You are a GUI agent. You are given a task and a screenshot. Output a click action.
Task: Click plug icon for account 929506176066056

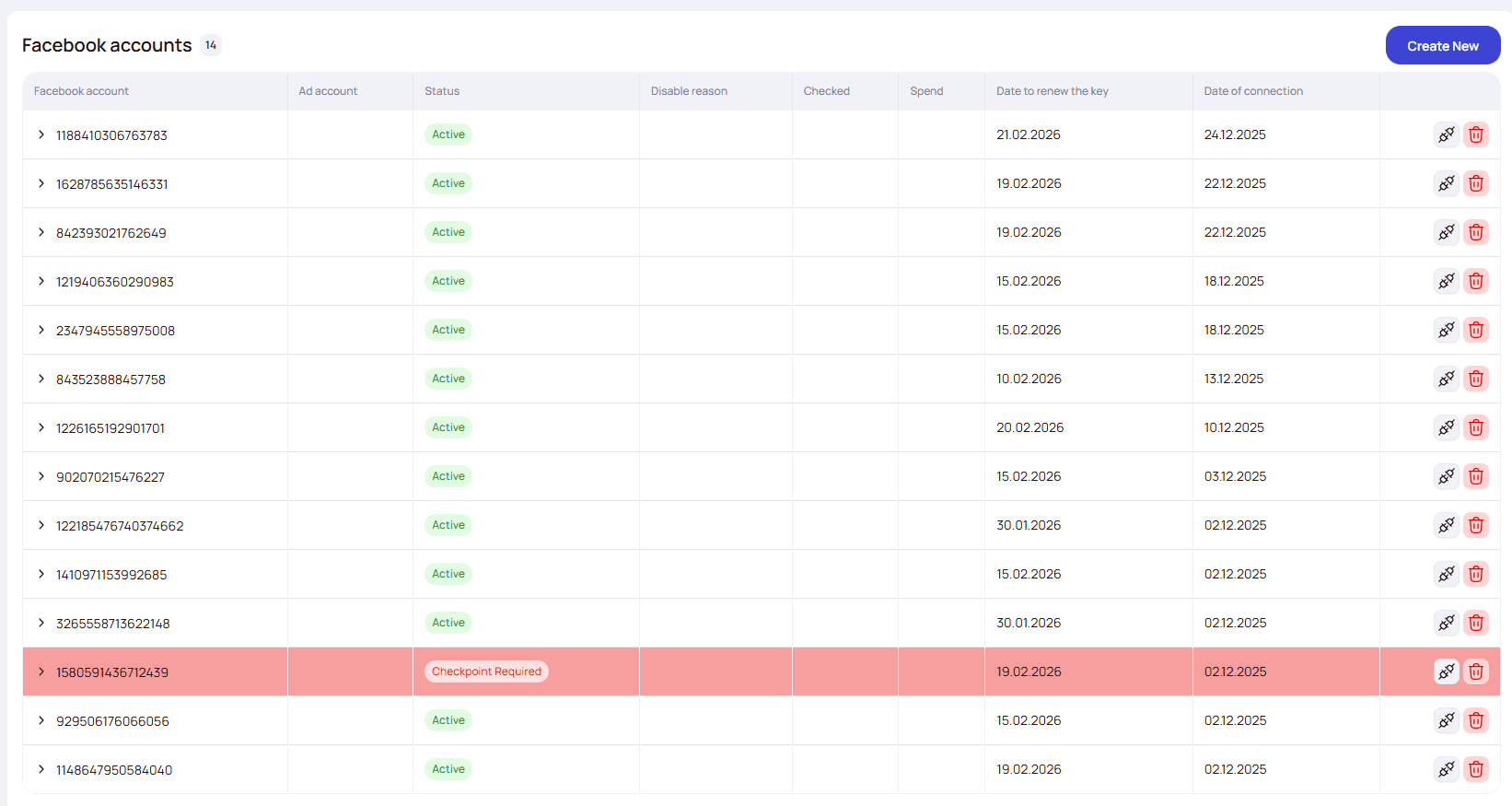(1447, 720)
